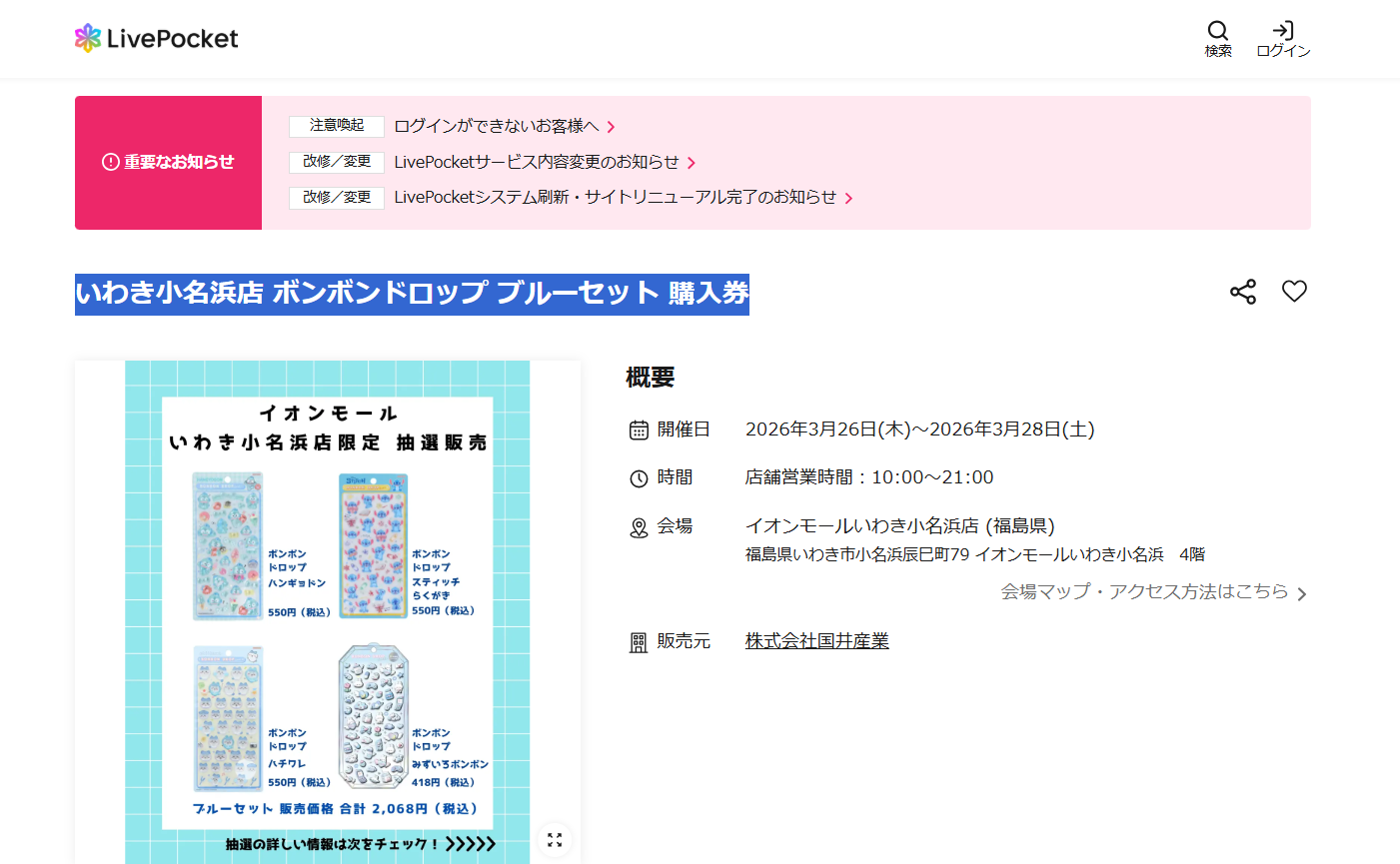The image size is (1400, 864).
Task: Click the location pin icon beside 会場
Action: pyautogui.click(x=640, y=526)
